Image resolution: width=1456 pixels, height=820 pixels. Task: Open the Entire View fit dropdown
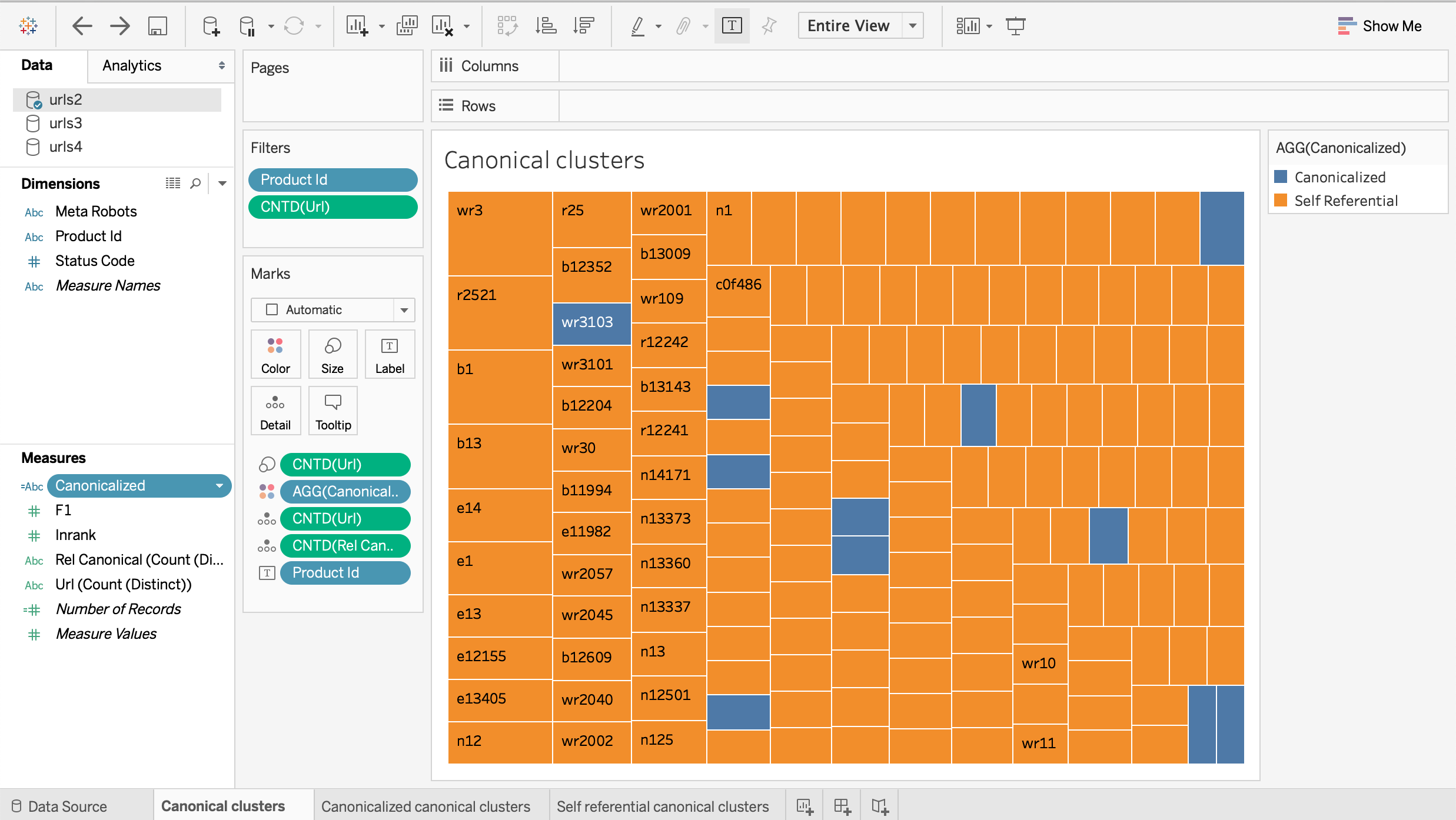point(912,26)
